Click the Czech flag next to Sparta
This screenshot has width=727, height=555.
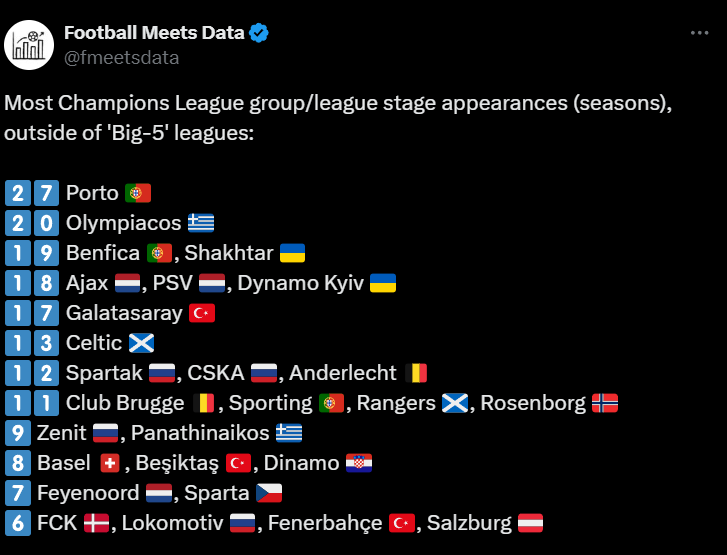pyautogui.click(x=269, y=493)
